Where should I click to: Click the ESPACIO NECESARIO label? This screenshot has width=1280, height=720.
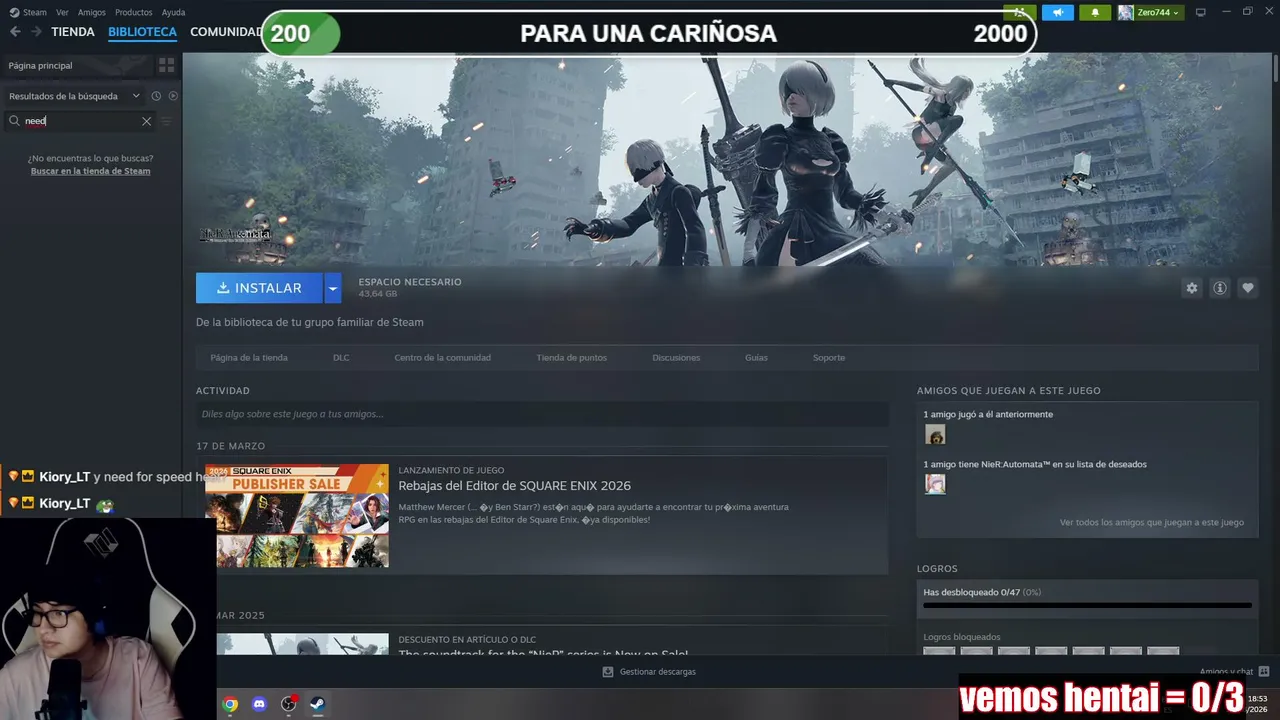point(410,282)
